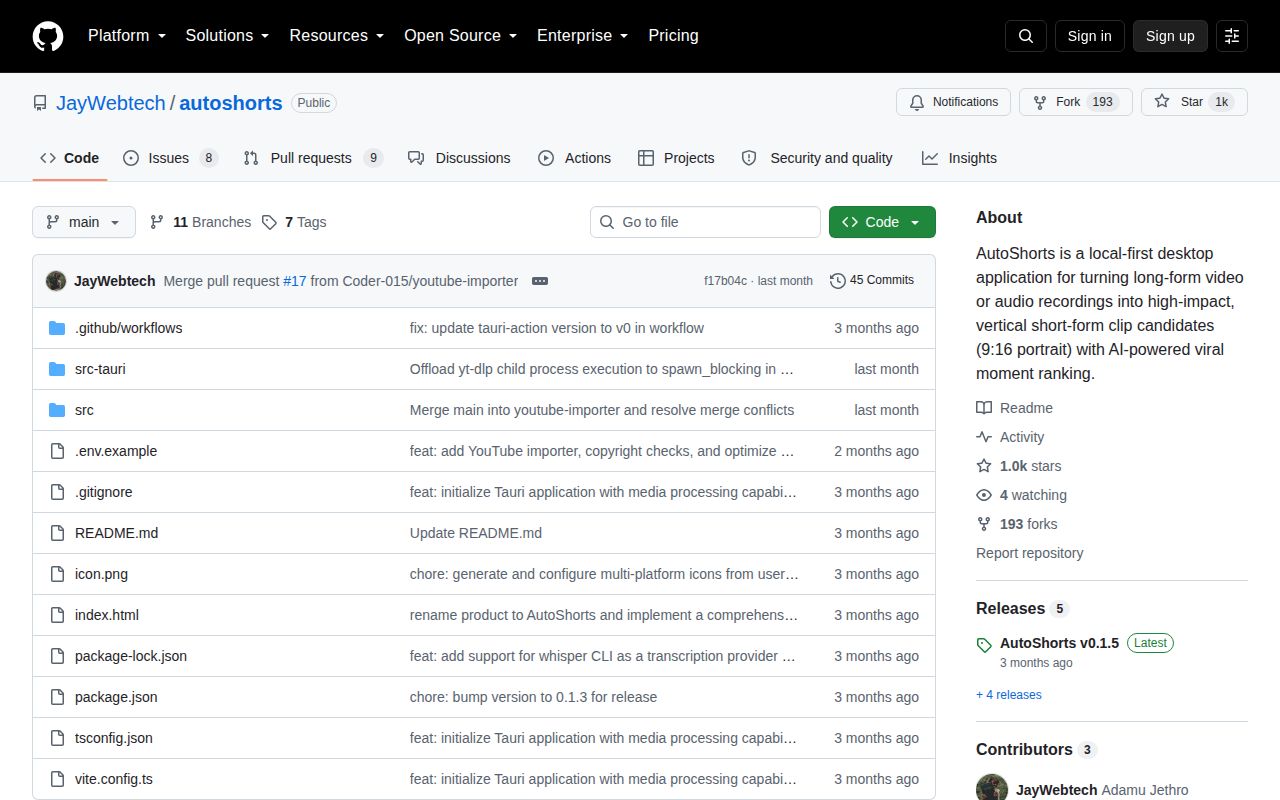Open the Readme link in About
1280x800 pixels.
tap(1015, 408)
